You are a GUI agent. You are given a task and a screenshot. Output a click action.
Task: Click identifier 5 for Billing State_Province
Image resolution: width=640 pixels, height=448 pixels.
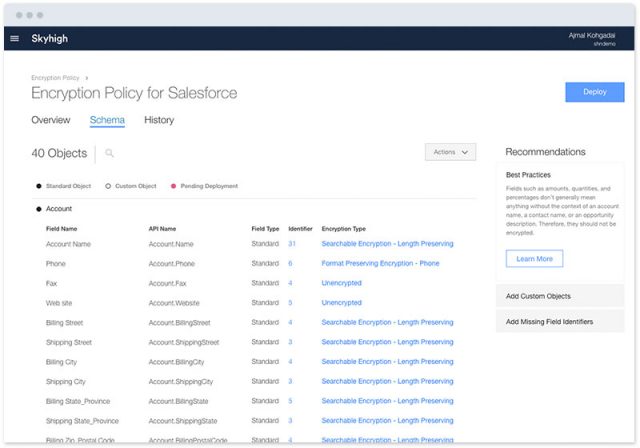290,401
